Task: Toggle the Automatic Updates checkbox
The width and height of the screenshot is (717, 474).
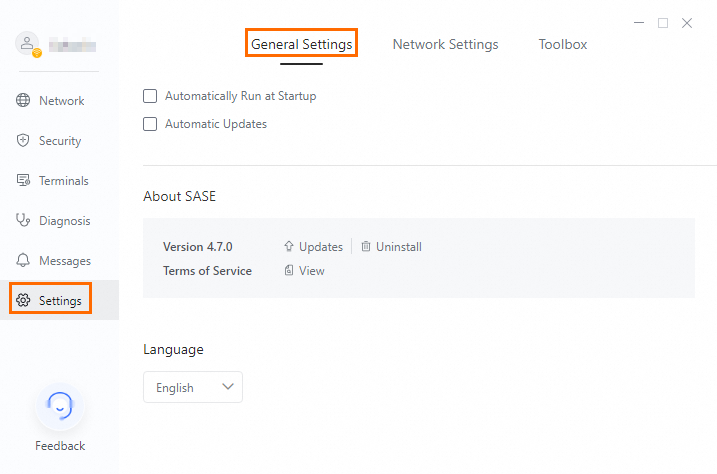Action: point(150,125)
